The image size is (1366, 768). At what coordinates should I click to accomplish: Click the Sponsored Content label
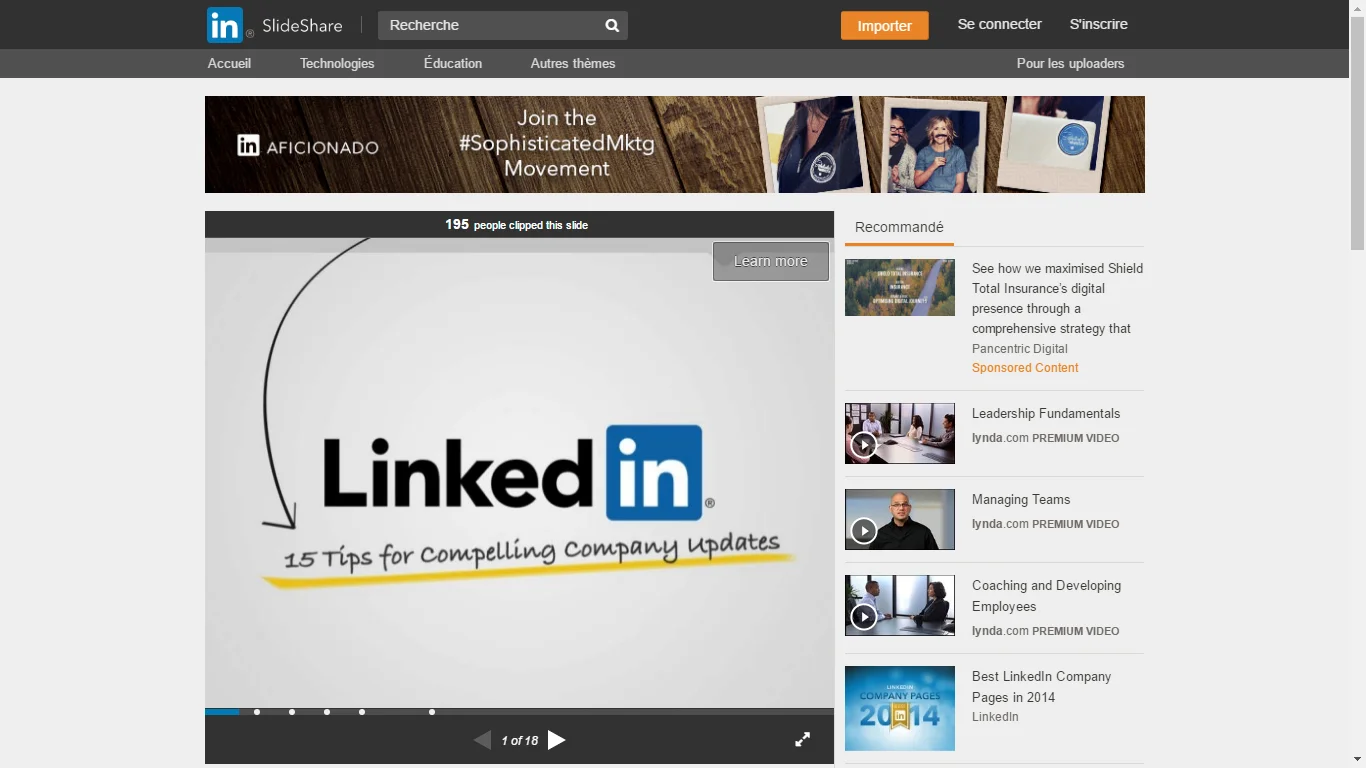click(1025, 368)
